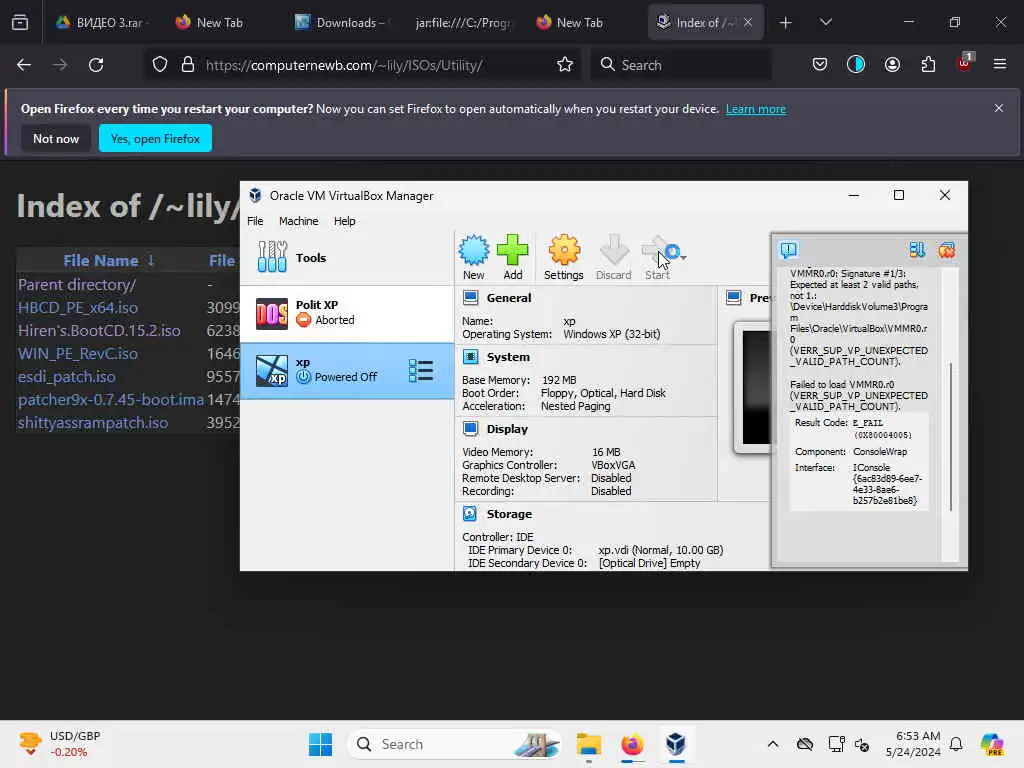The width and height of the screenshot is (1024, 768).
Task: Open the Help menu in VirtualBox
Action: [344, 221]
